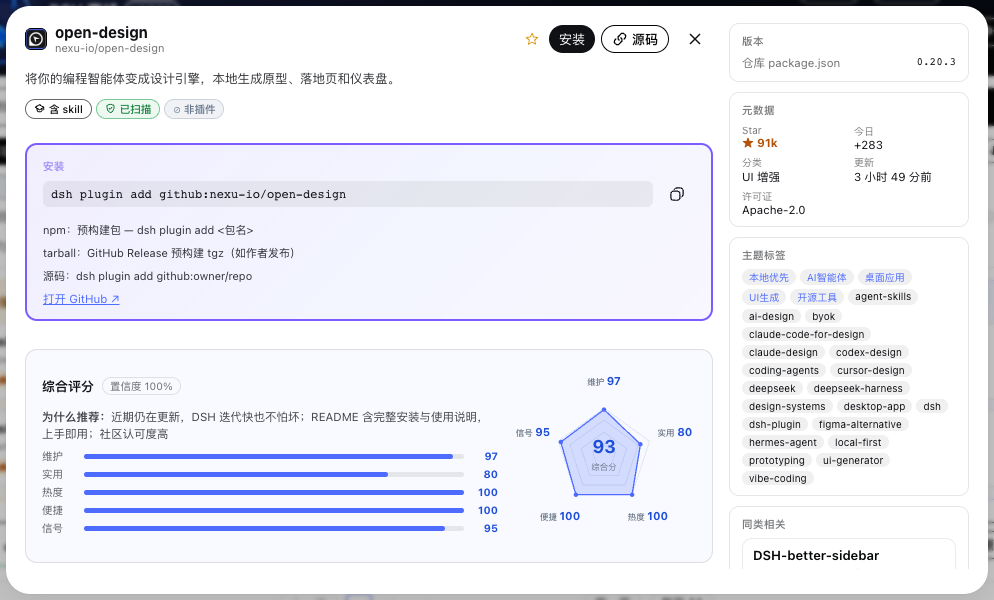Select the claude-code-for-design tag
994x600 pixels.
coord(806,334)
